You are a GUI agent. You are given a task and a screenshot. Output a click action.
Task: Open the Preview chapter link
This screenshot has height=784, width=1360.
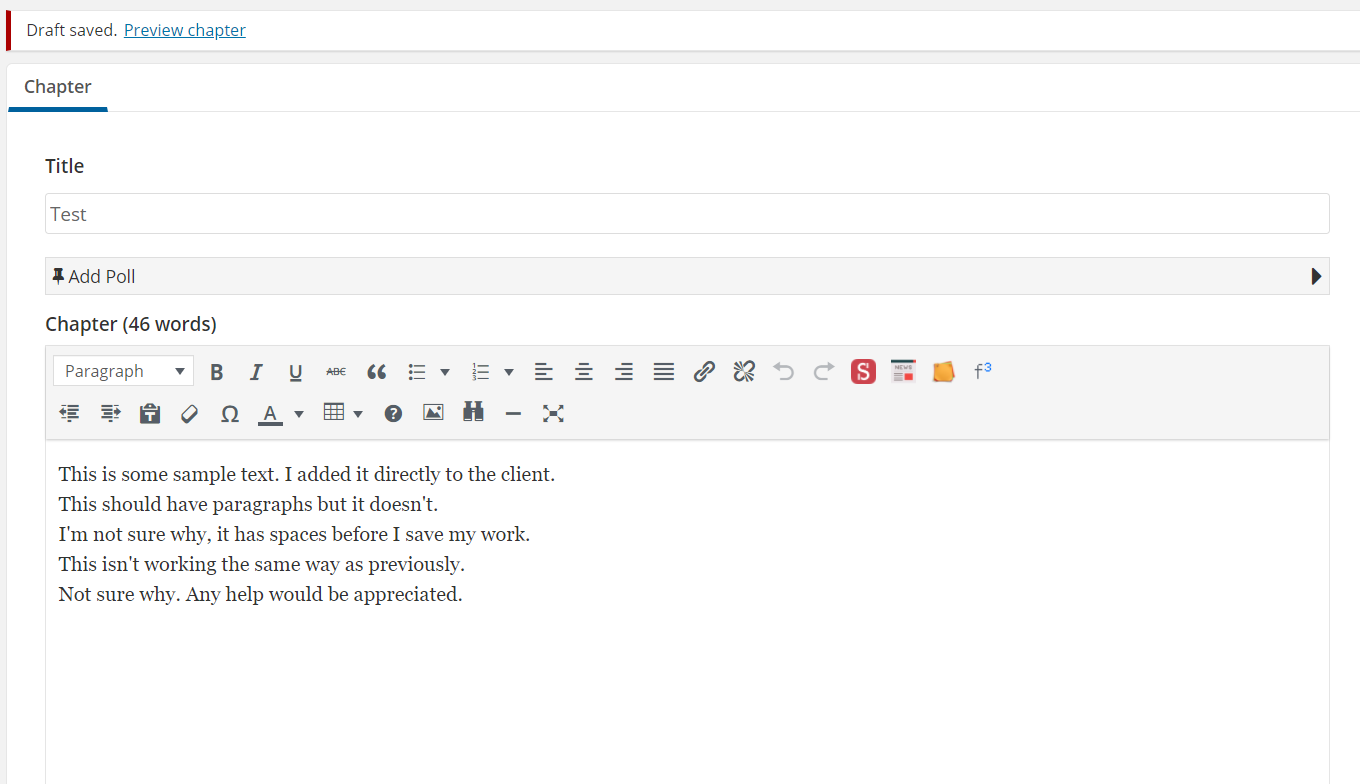pyautogui.click(x=185, y=30)
